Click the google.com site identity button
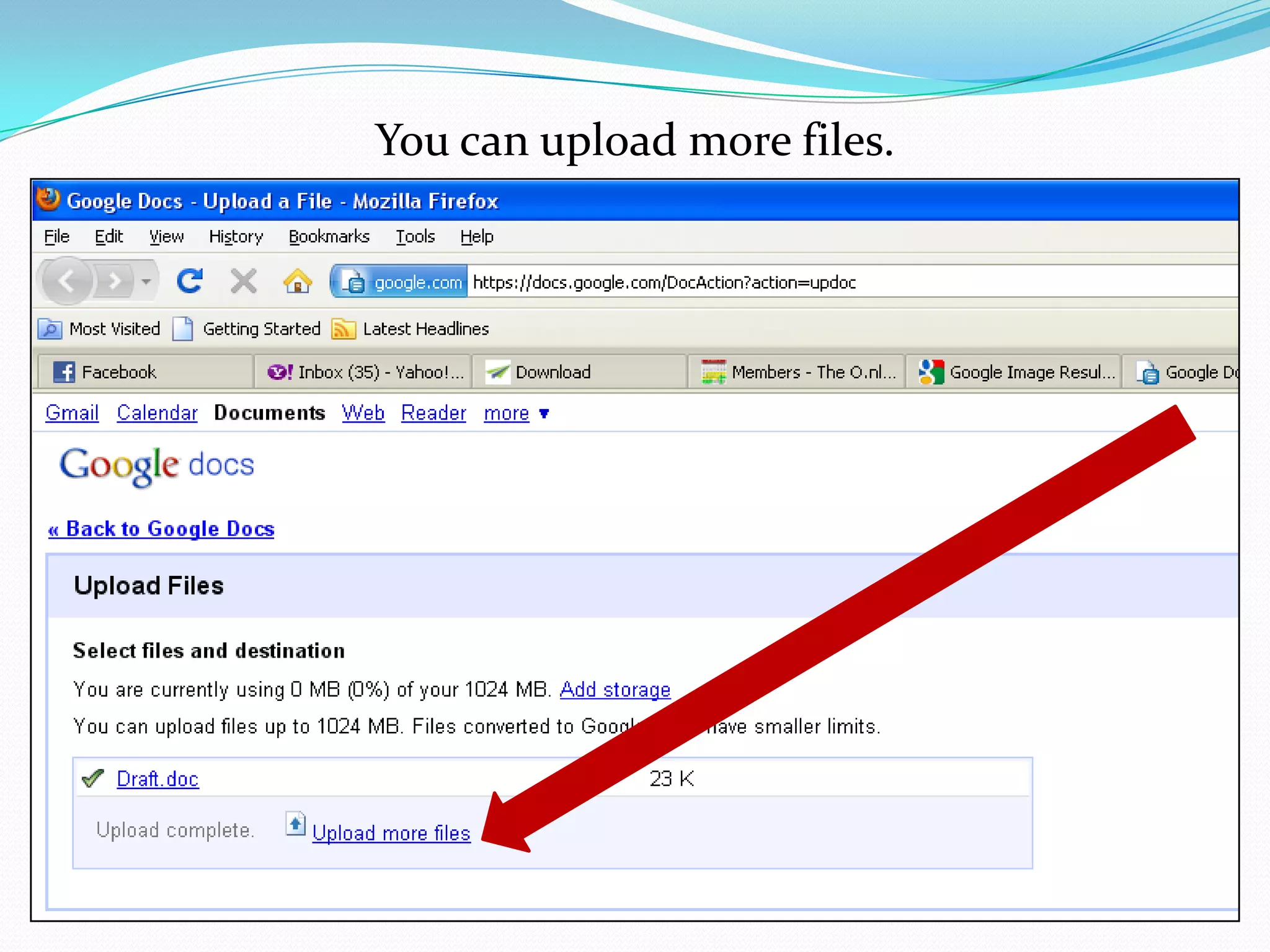This screenshot has height=952, width=1270. coord(399,282)
